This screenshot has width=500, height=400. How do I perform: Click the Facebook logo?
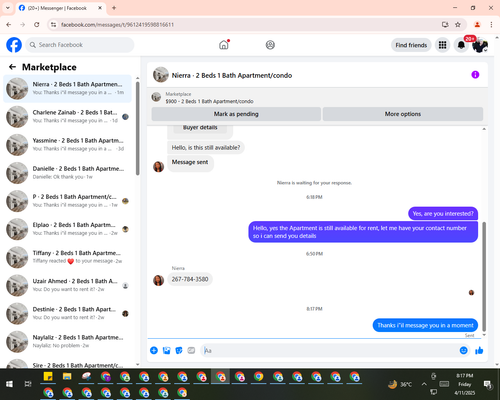pos(14,45)
